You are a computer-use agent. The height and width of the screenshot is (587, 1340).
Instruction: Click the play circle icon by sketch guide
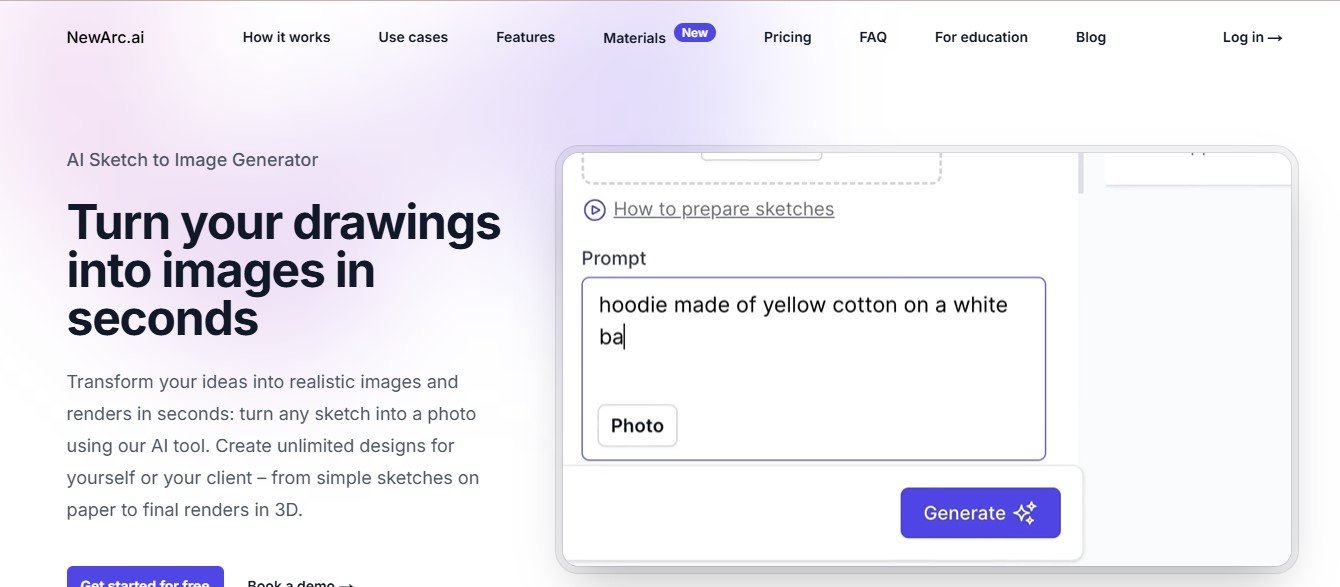594,210
